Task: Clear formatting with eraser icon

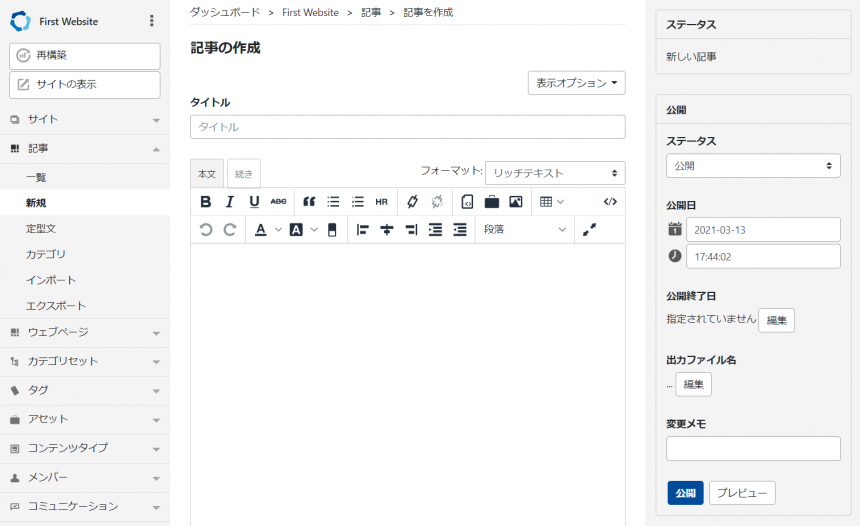Action: point(332,230)
